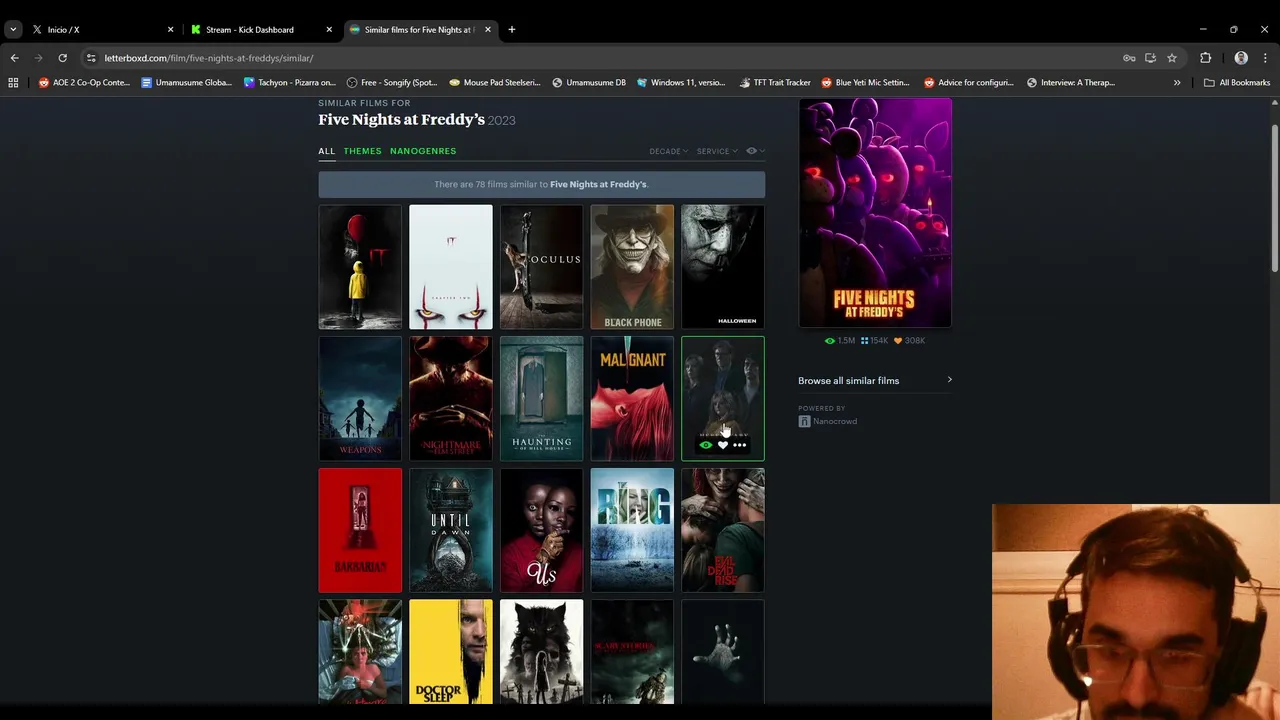The image size is (1280, 720).
Task: Go back to previous page
Action: point(14,58)
